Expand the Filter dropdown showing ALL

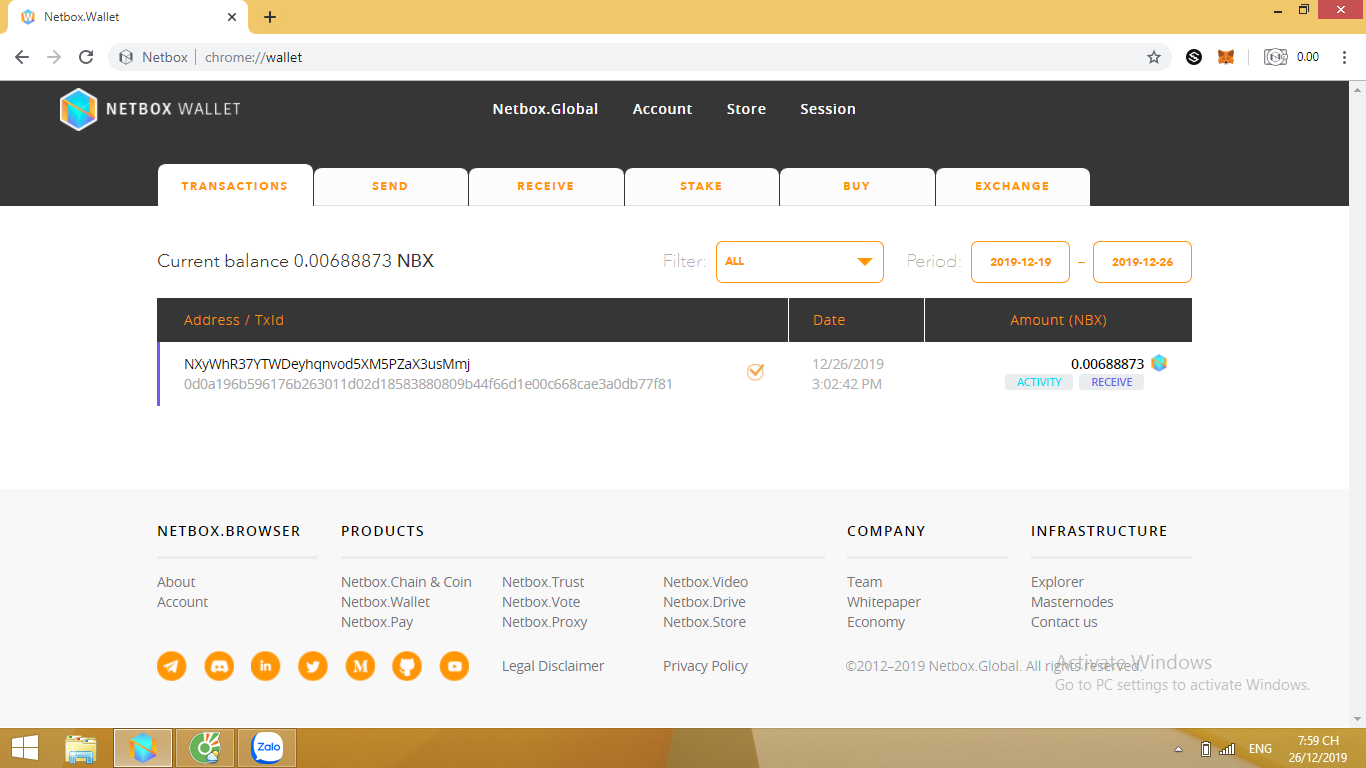pyautogui.click(x=800, y=262)
